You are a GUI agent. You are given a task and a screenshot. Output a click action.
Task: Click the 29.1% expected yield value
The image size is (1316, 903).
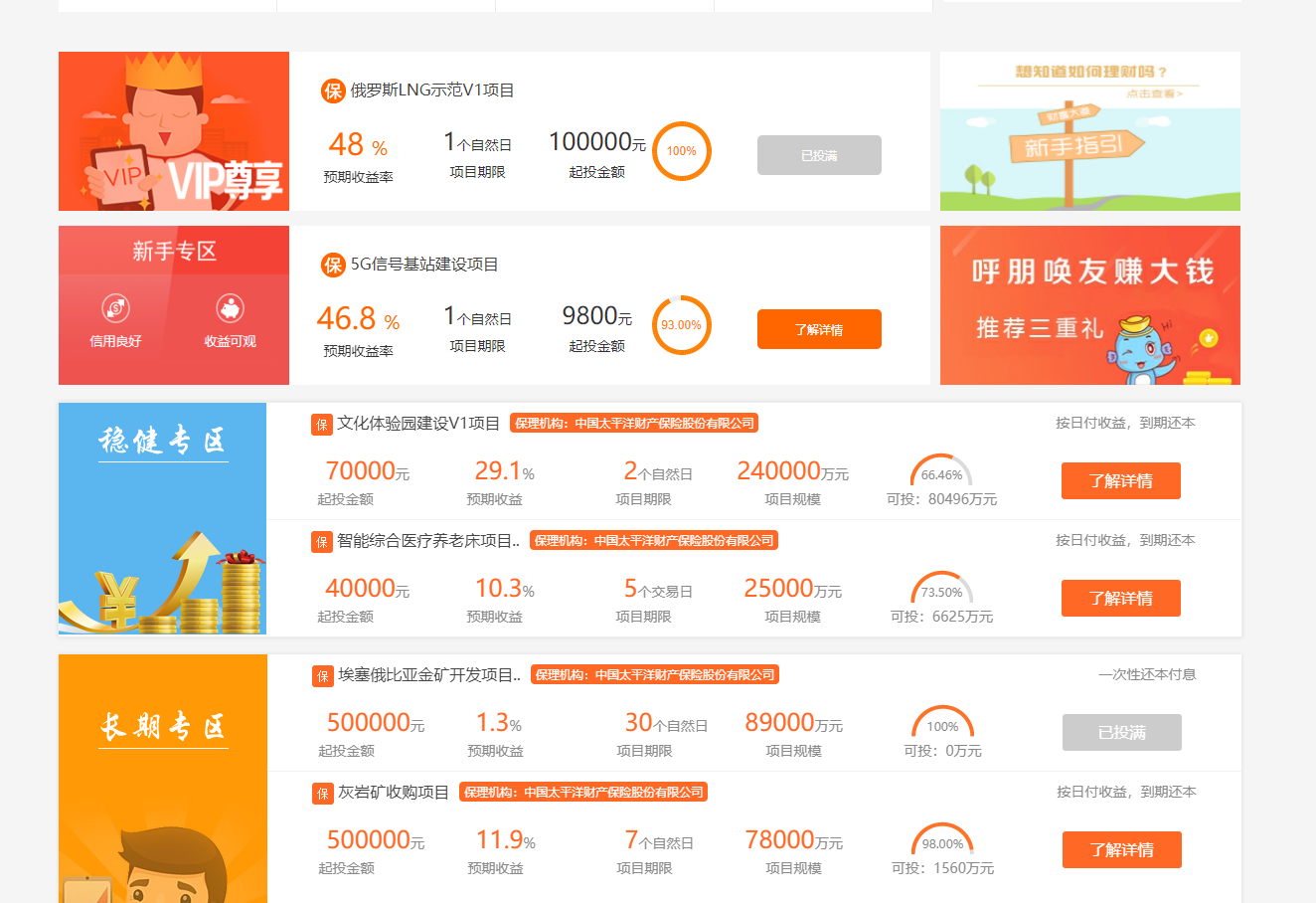pyautogui.click(x=505, y=471)
